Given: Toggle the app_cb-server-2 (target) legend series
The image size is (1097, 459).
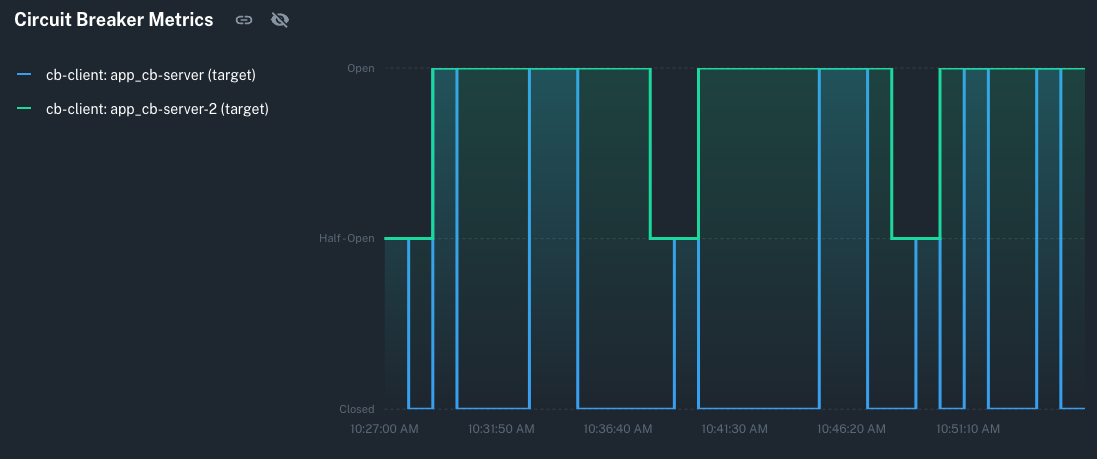Looking at the screenshot, I should (x=157, y=108).
